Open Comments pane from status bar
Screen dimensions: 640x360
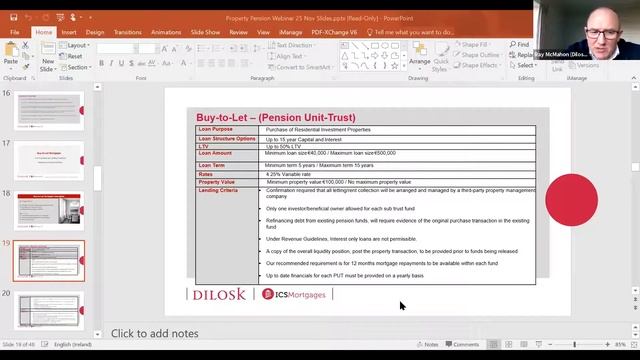tap(462, 344)
